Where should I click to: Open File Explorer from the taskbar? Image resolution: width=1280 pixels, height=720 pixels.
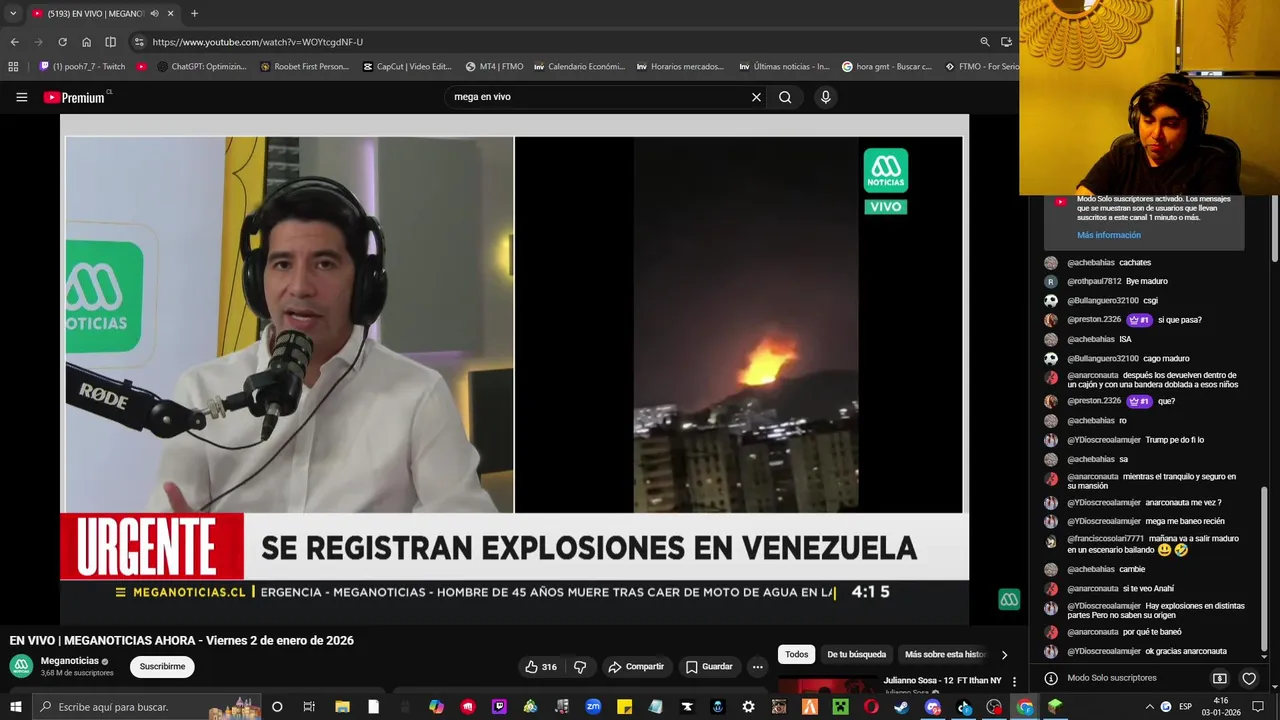pyautogui.click(x=342, y=707)
